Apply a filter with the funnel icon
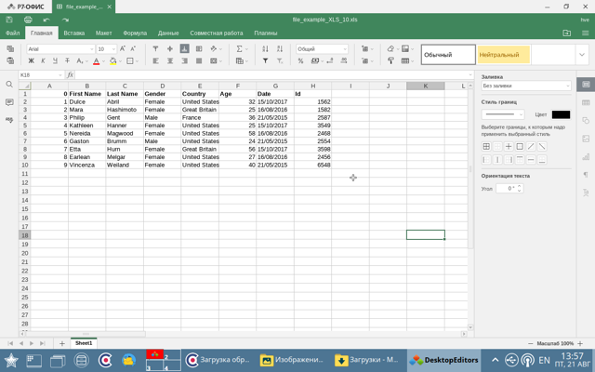 (265, 61)
